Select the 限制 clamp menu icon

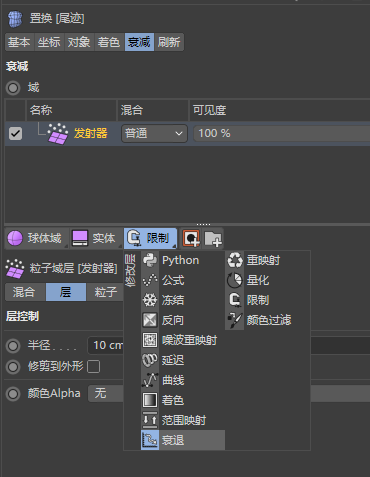click(x=235, y=300)
